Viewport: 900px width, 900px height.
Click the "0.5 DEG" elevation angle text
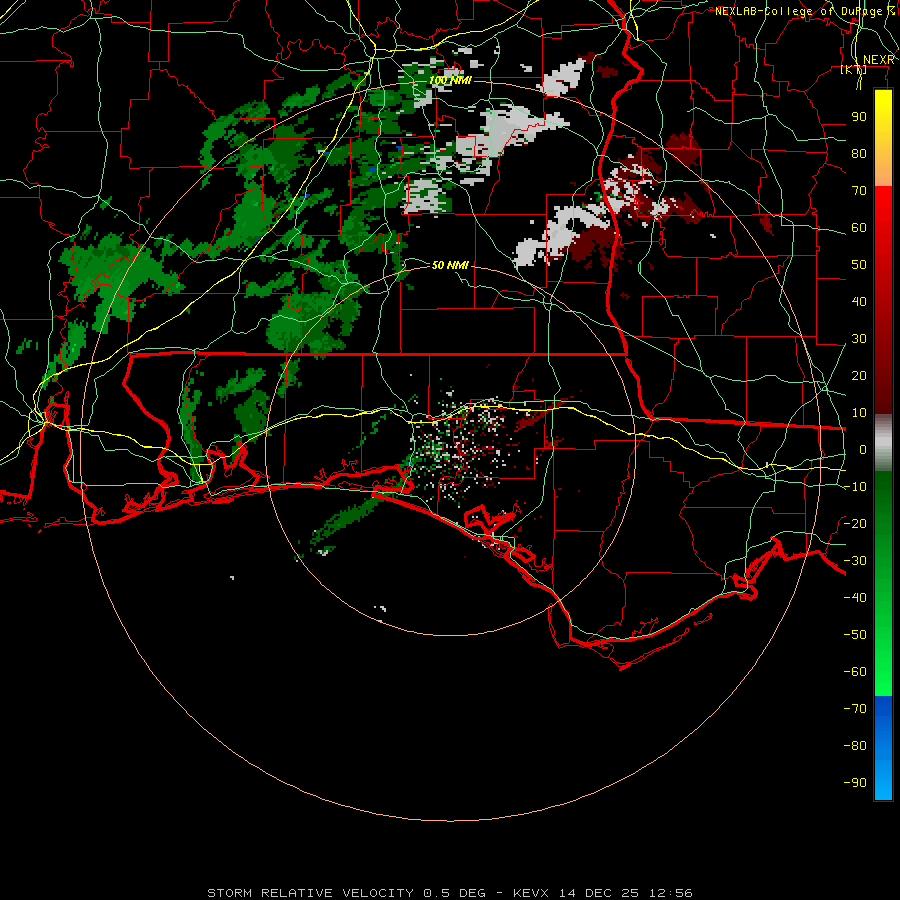click(x=455, y=893)
